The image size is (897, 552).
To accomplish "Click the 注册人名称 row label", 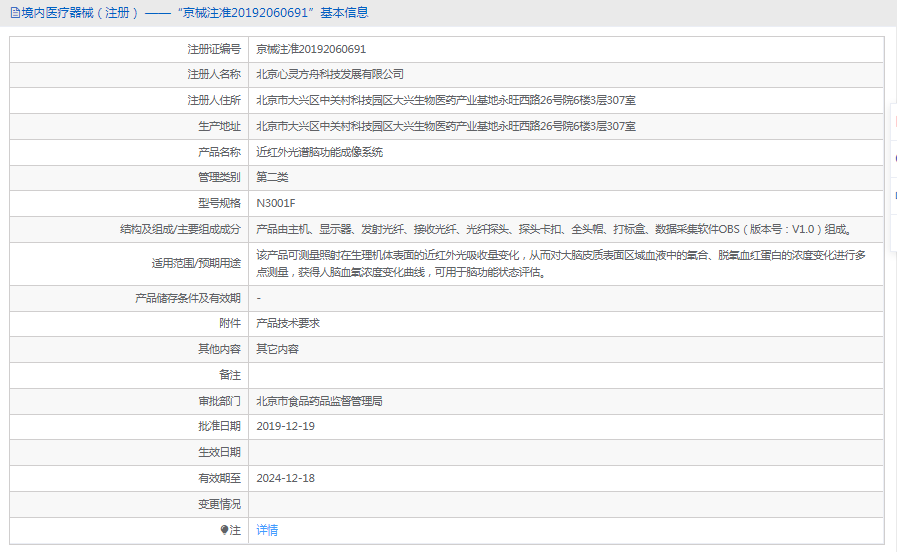I will [214, 74].
